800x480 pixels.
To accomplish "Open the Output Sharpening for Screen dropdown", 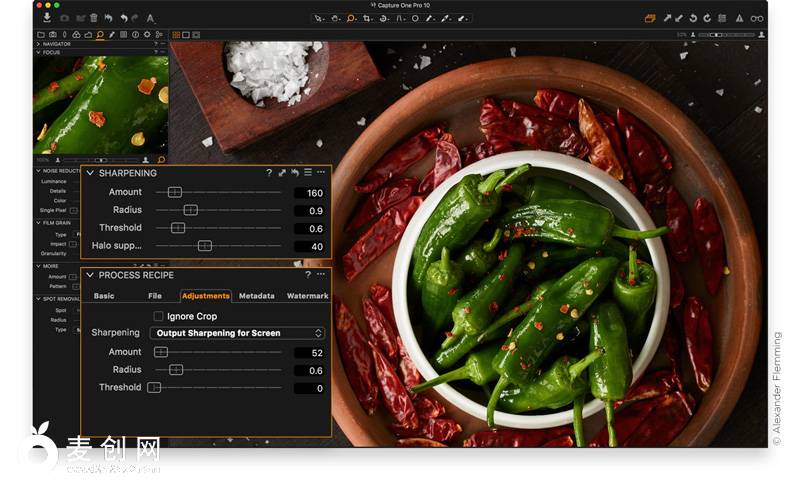I will pos(237,333).
